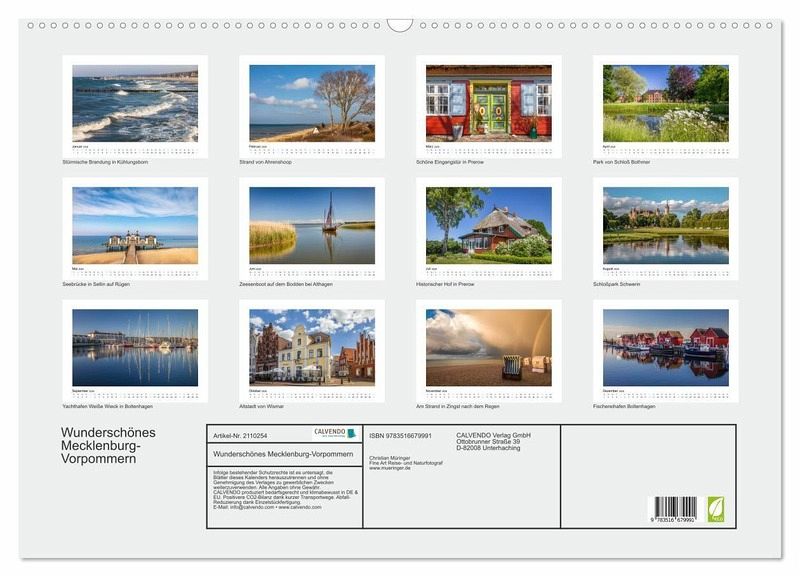Open the Schöne Eingangstür in Prerow image
The height and width of the screenshot is (577, 800).
pos(489,102)
